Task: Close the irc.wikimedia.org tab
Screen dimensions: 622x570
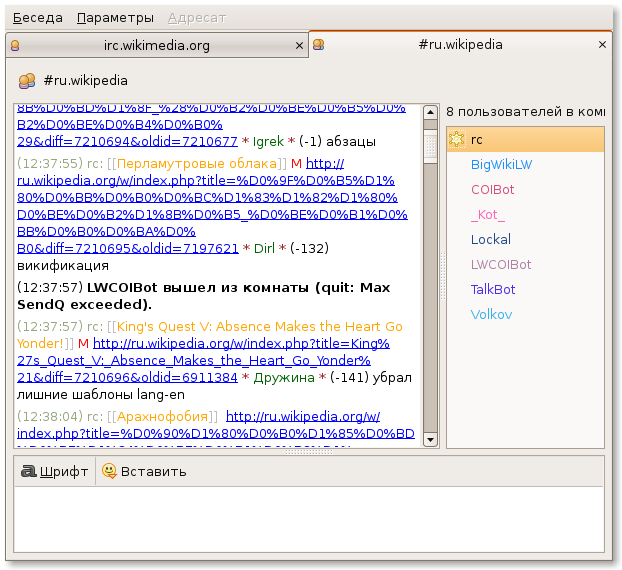Action: 299,46
